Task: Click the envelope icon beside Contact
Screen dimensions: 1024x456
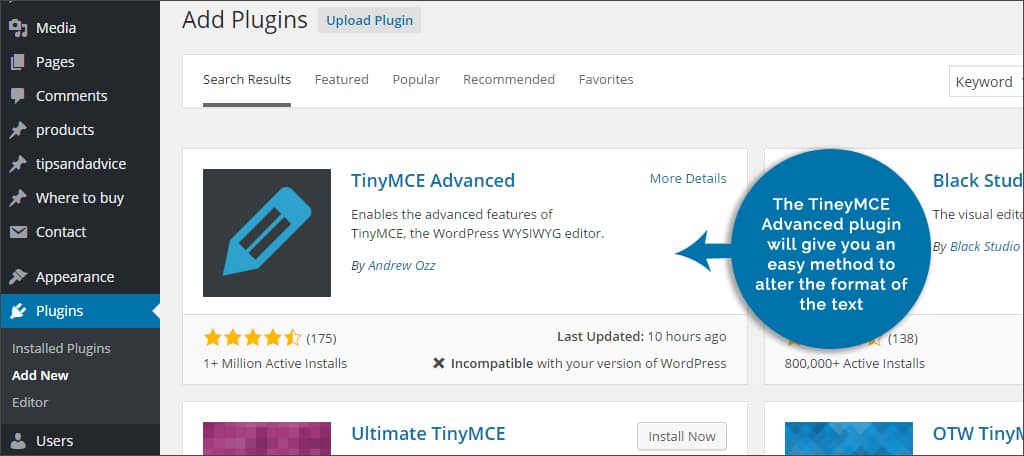Action: tap(18, 232)
